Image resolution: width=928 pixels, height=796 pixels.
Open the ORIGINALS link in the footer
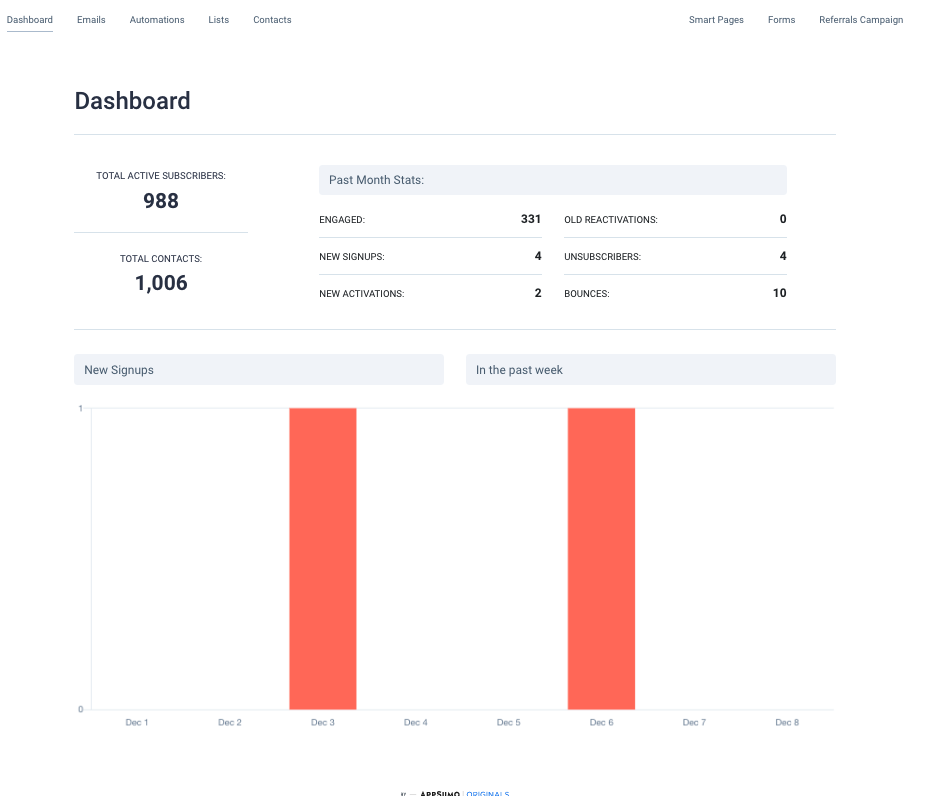[487, 793]
